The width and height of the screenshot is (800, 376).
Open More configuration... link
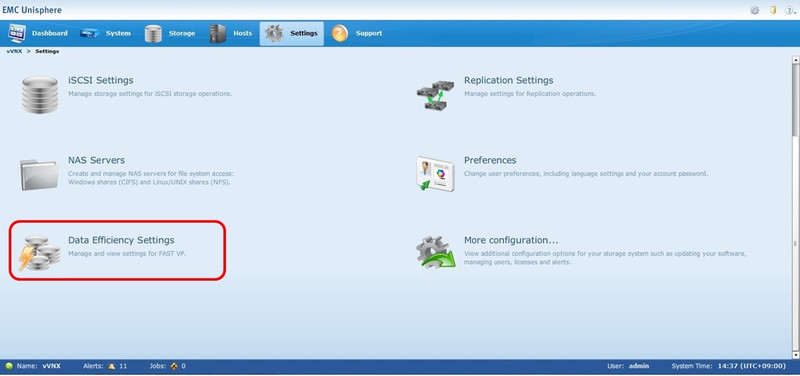point(511,240)
